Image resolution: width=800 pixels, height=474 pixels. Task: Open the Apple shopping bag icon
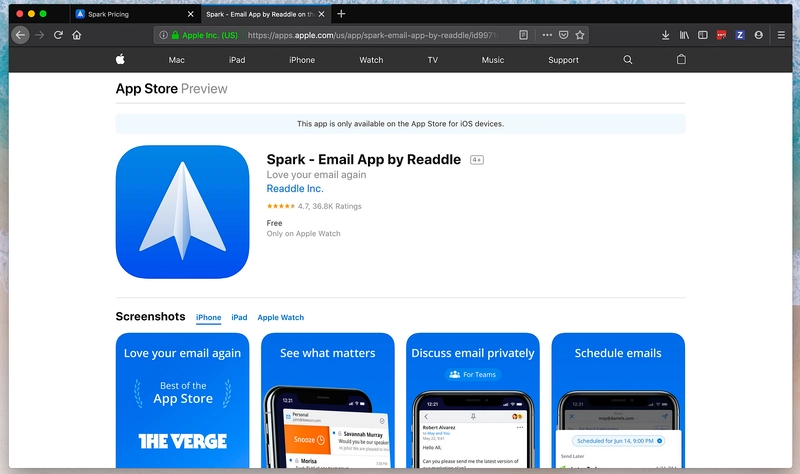pyautogui.click(x=681, y=60)
